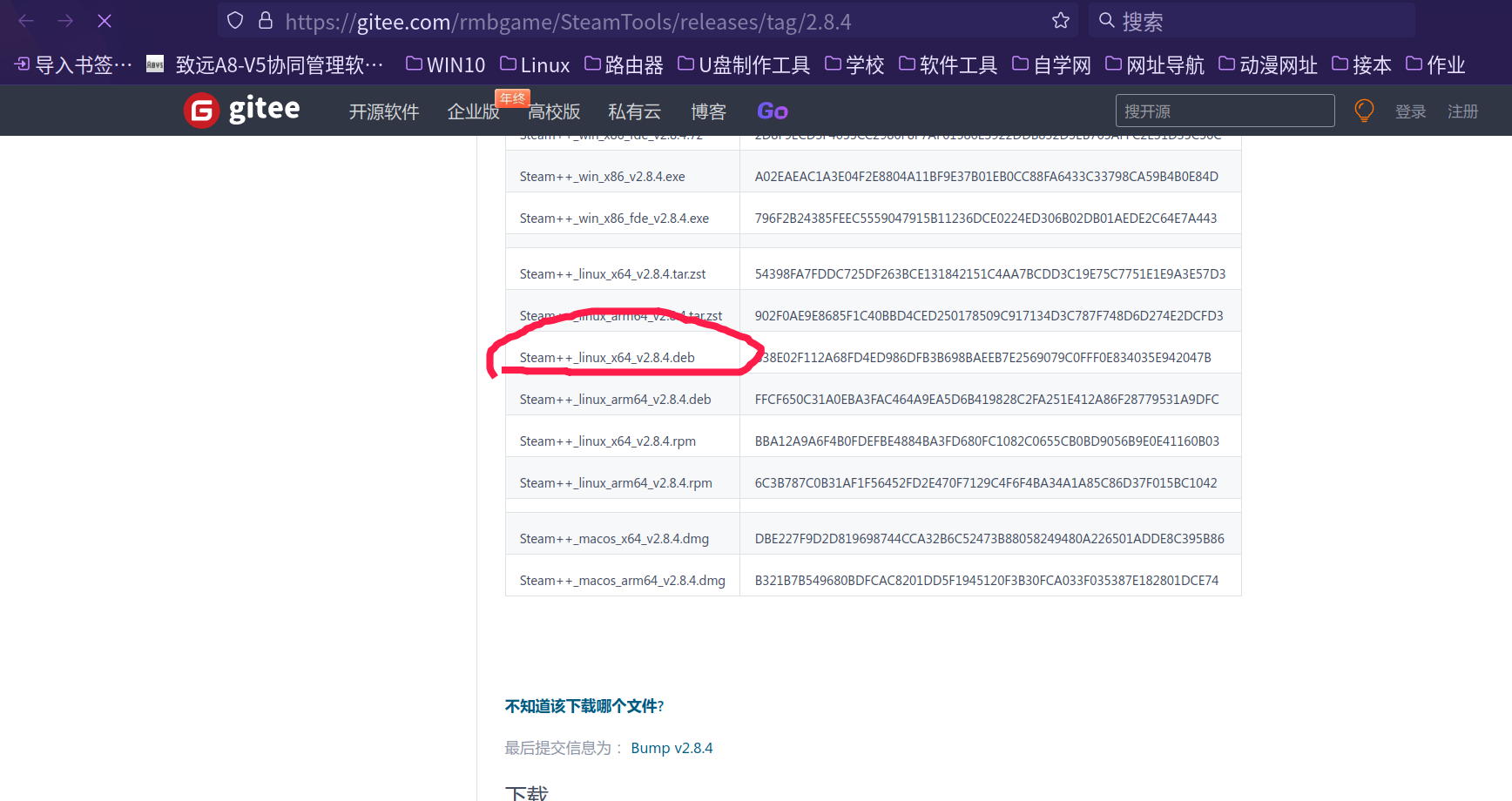Open the Go navigation menu entry

tap(772, 111)
